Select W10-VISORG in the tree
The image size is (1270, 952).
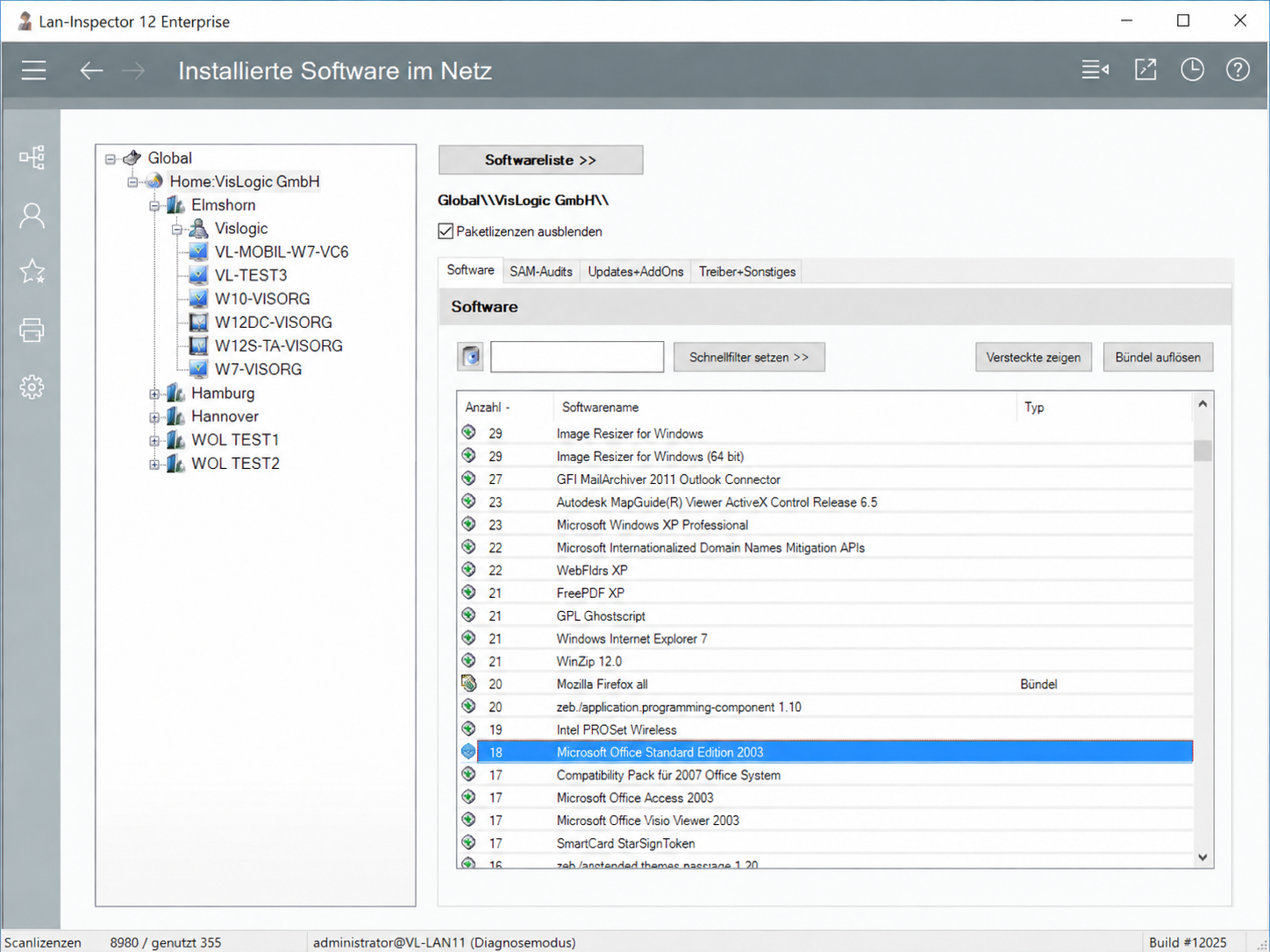click(x=262, y=299)
